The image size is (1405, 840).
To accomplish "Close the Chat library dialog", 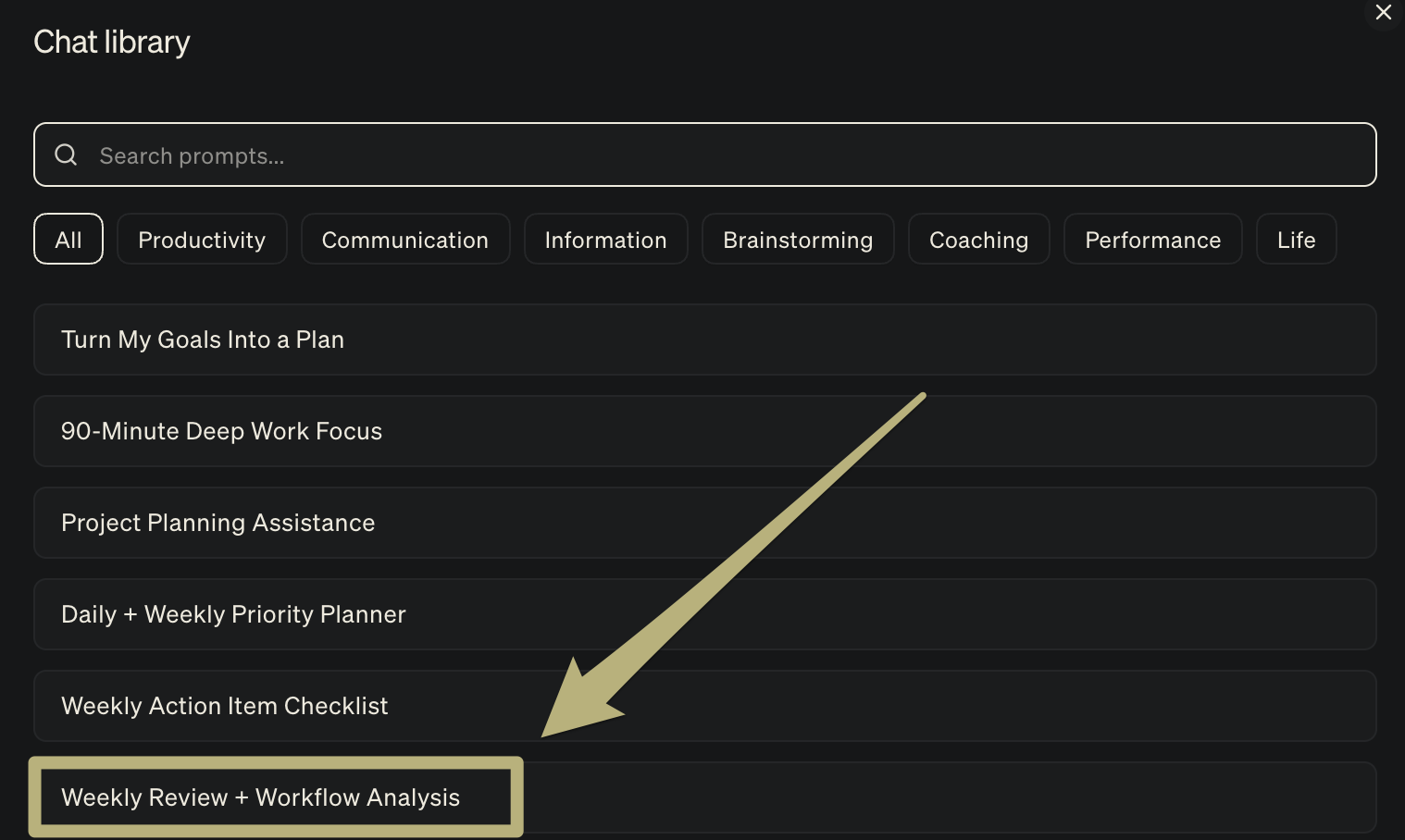I will point(1383,13).
